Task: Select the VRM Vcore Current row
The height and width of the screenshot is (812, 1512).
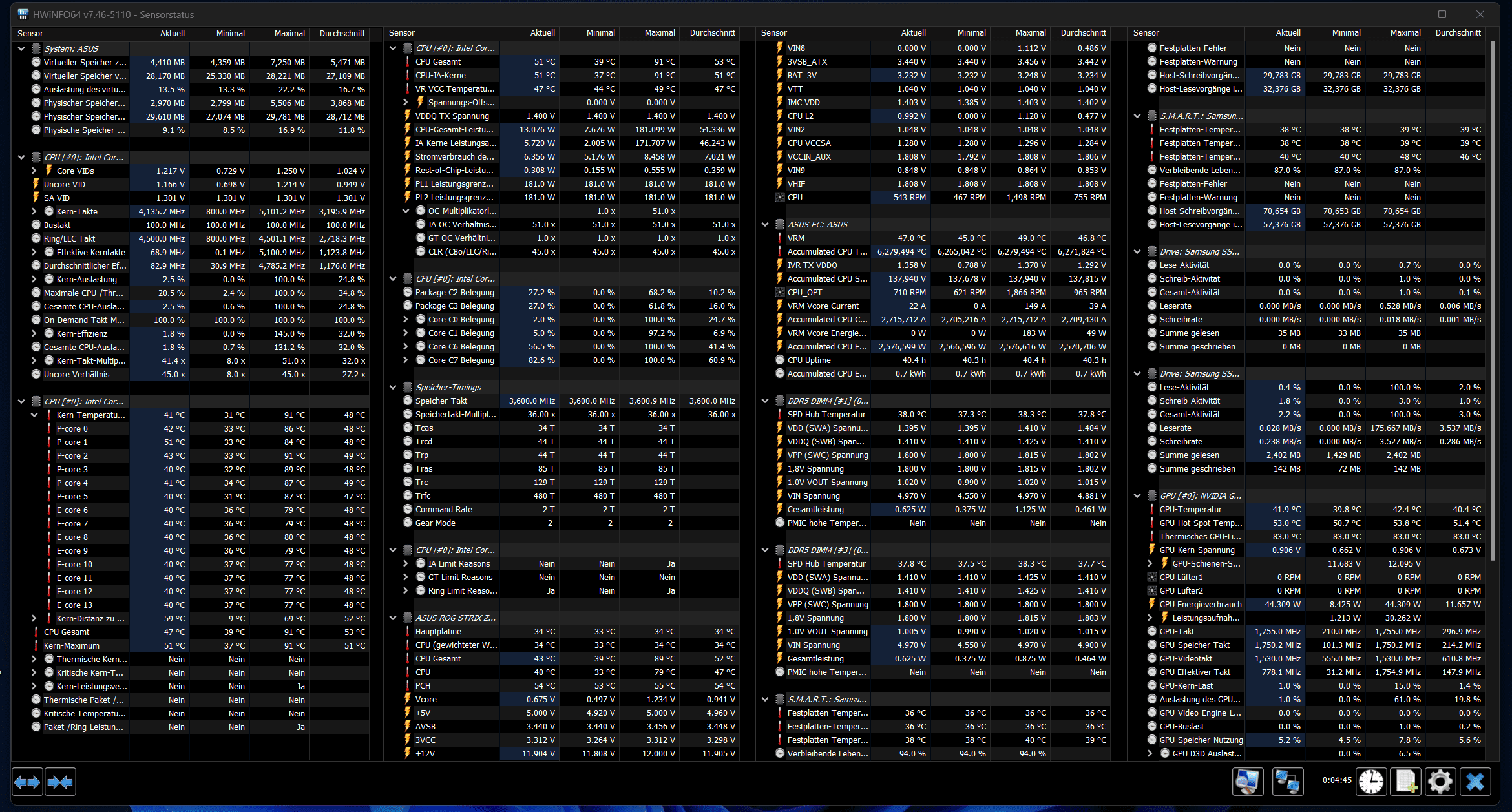Action: click(x=823, y=306)
